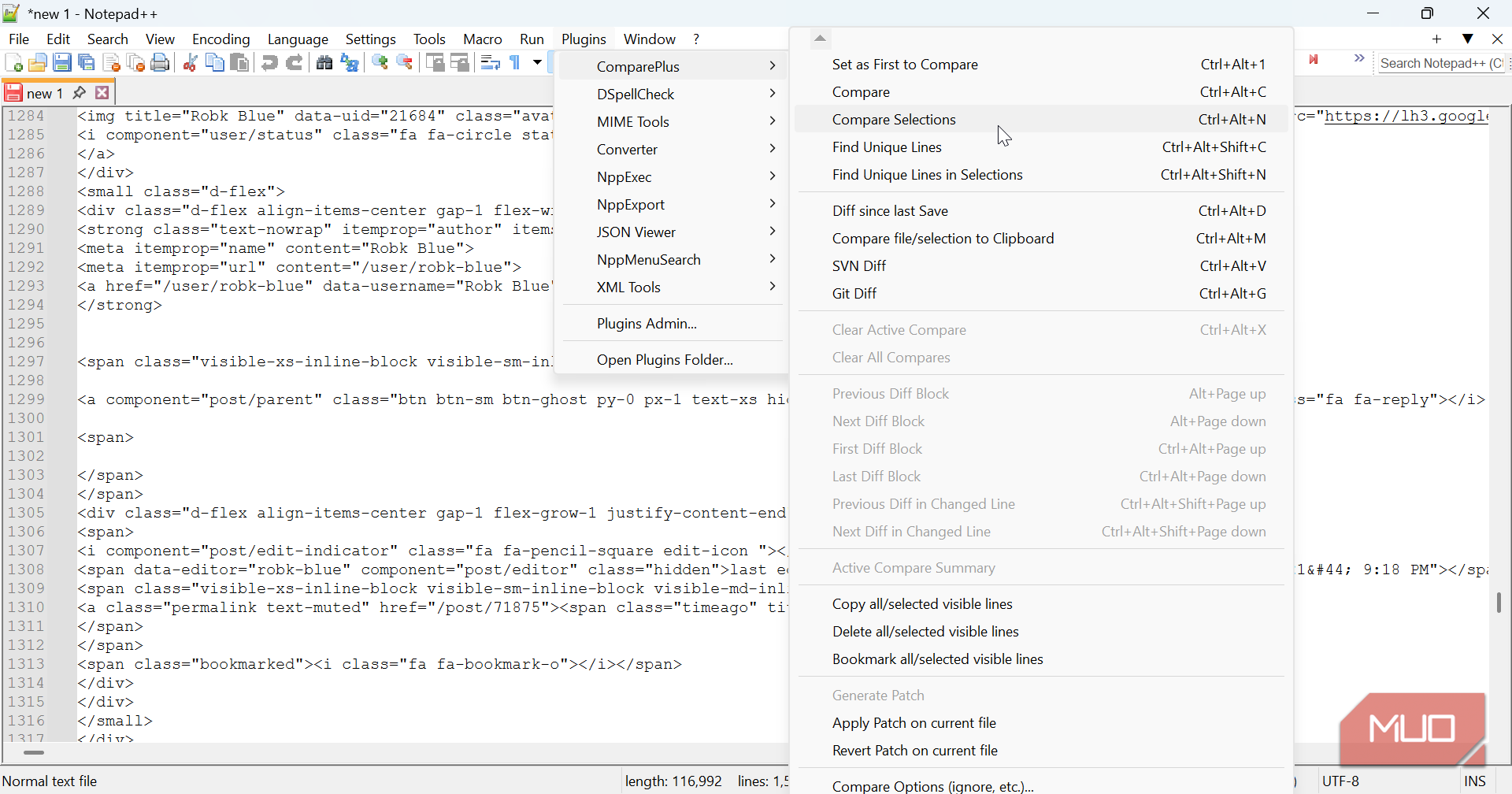This screenshot has width=1512, height=794.
Task: Zoom in with the magnifier plus icon
Action: pos(380,63)
